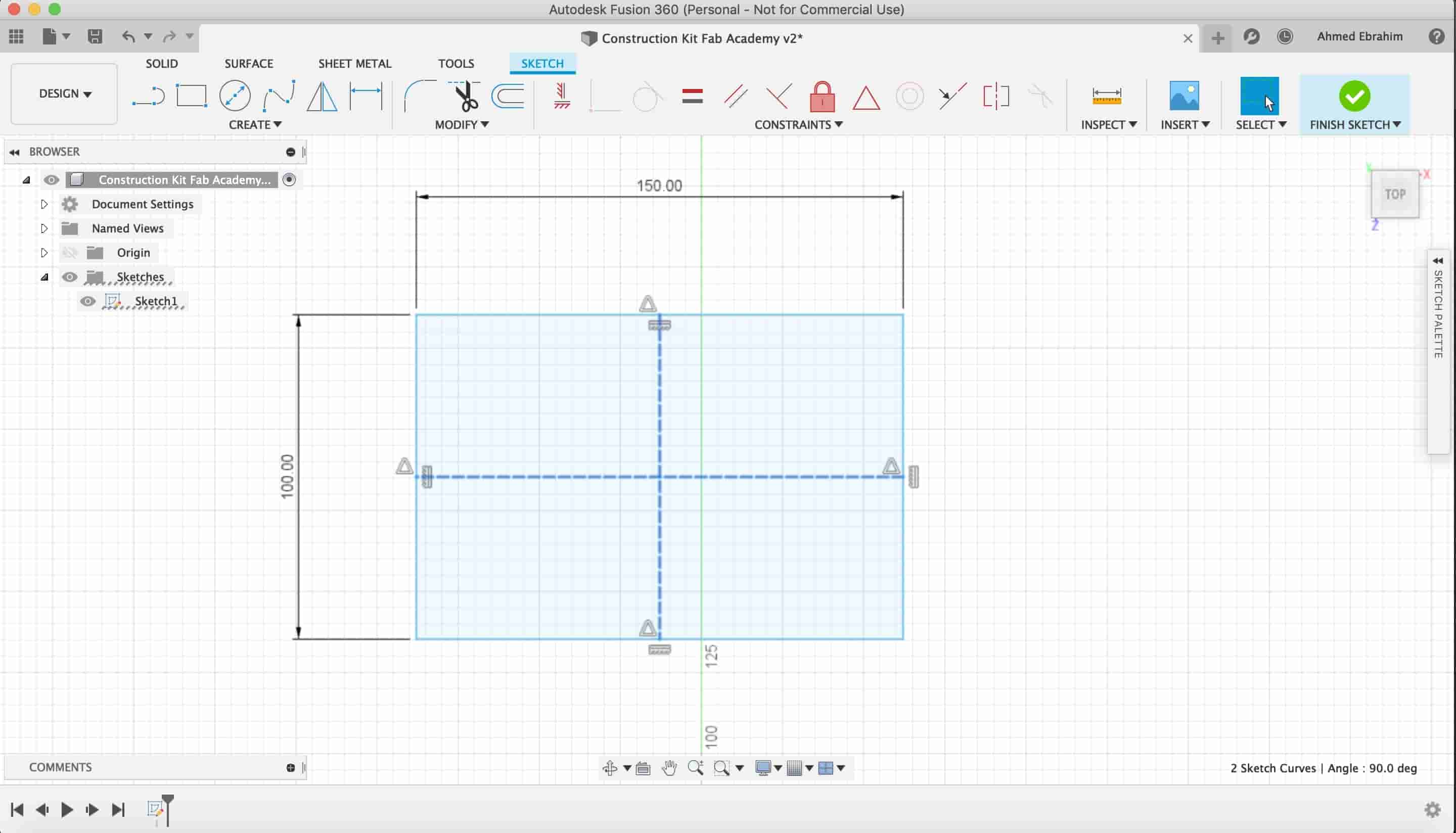Toggle visibility of Origin folder
1456x833 pixels.
click(x=70, y=252)
